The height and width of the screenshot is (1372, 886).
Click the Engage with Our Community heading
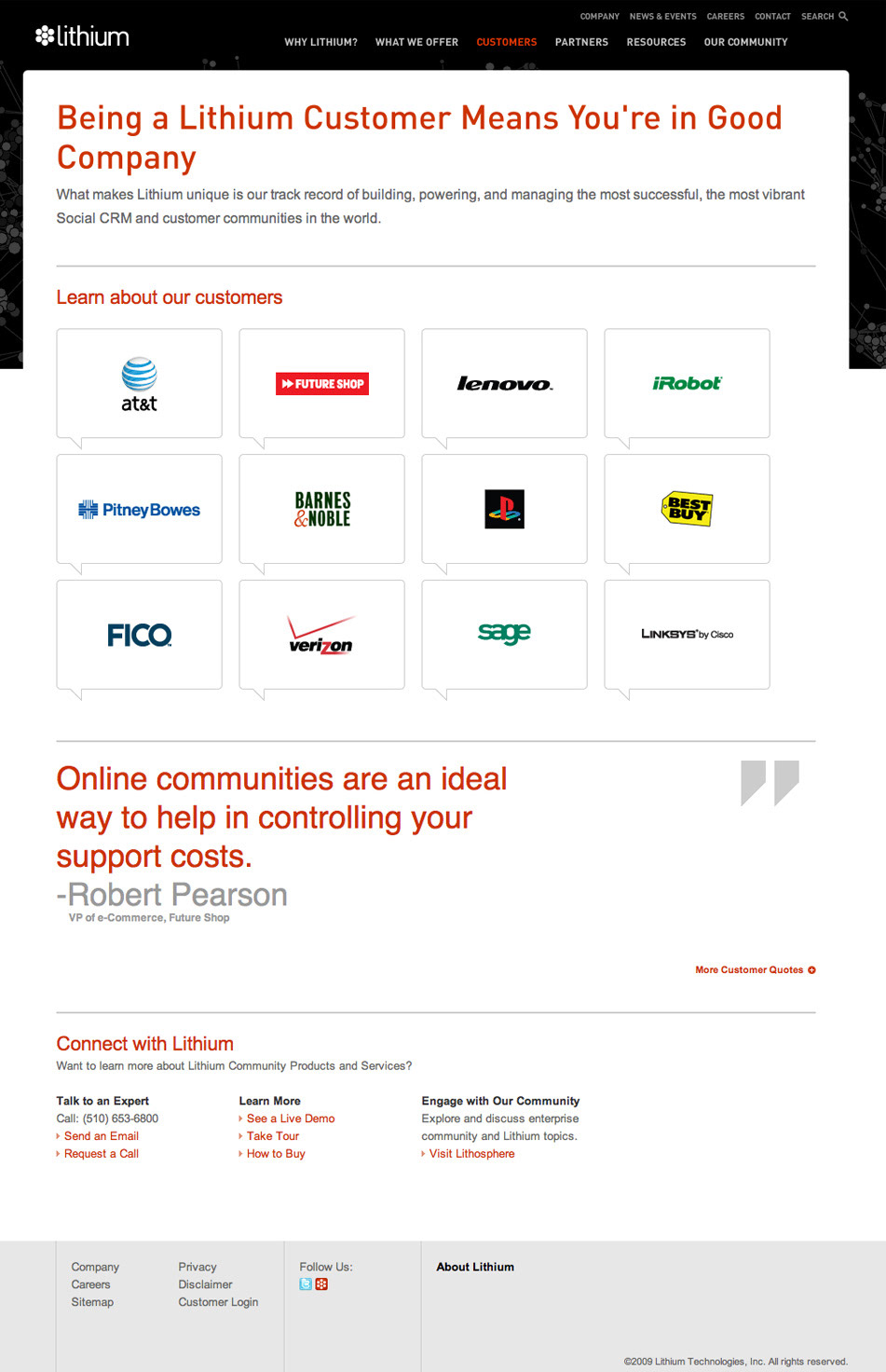tap(500, 1101)
